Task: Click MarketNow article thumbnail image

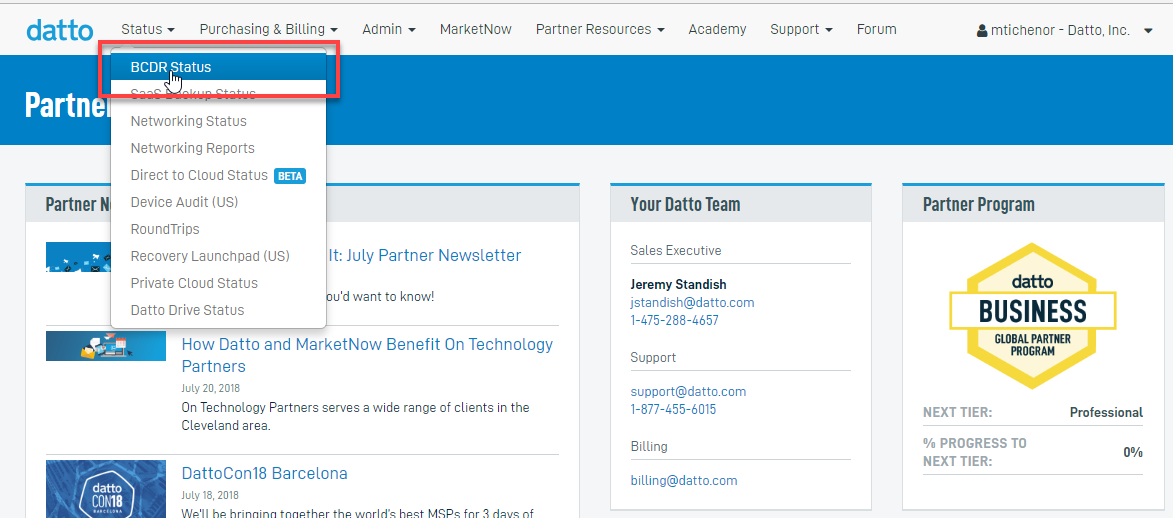Action: click(x=105, y=346)
